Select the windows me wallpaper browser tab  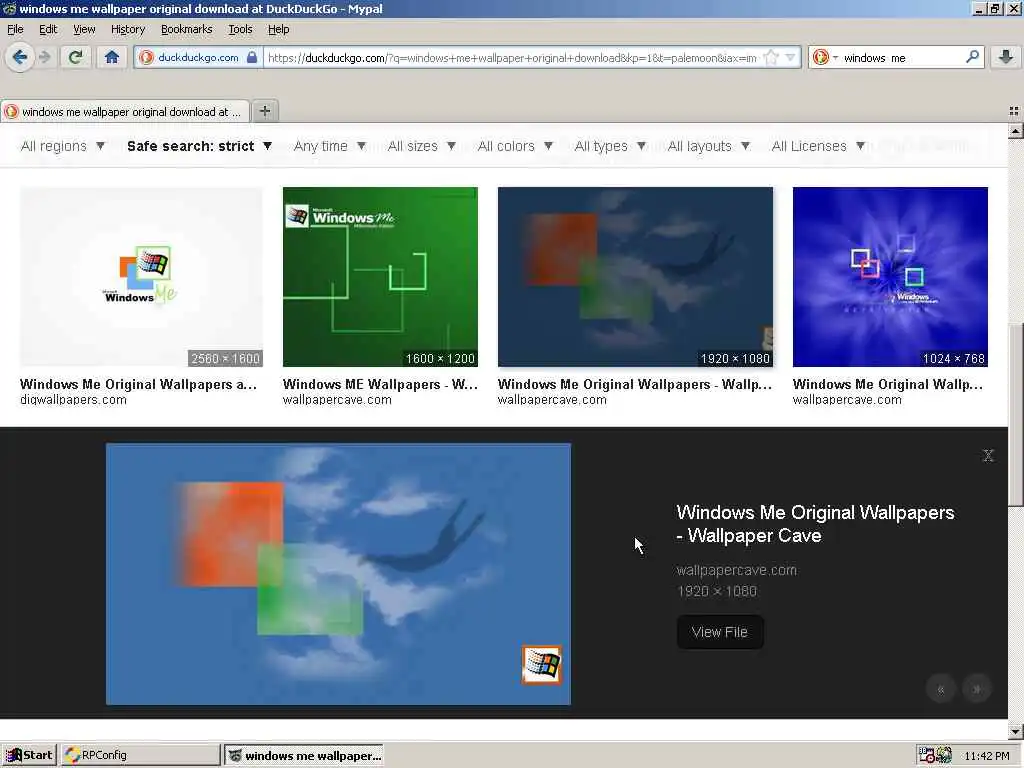125,112
